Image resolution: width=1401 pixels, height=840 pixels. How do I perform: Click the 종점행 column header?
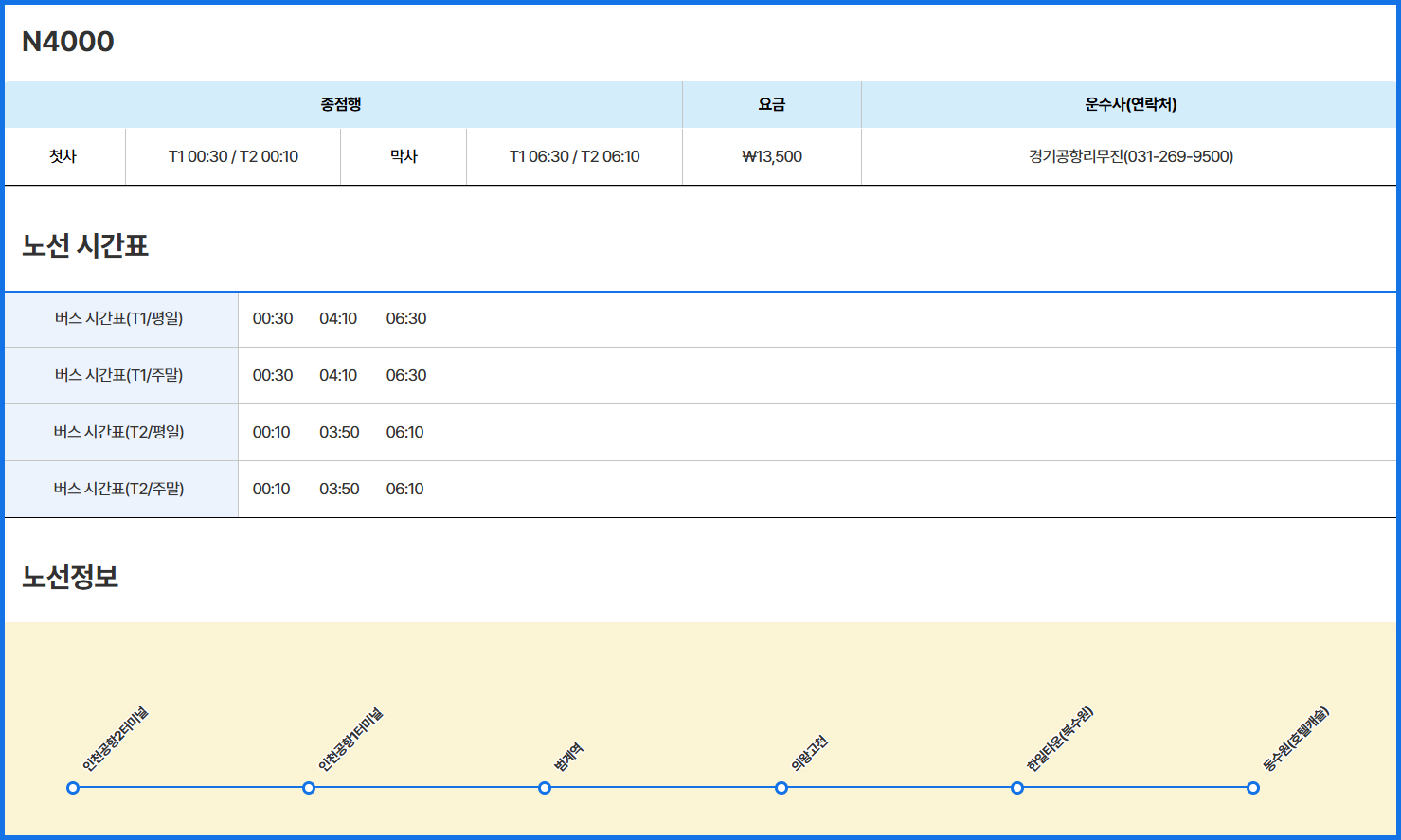pyautogui.click(x=341, y=104)
